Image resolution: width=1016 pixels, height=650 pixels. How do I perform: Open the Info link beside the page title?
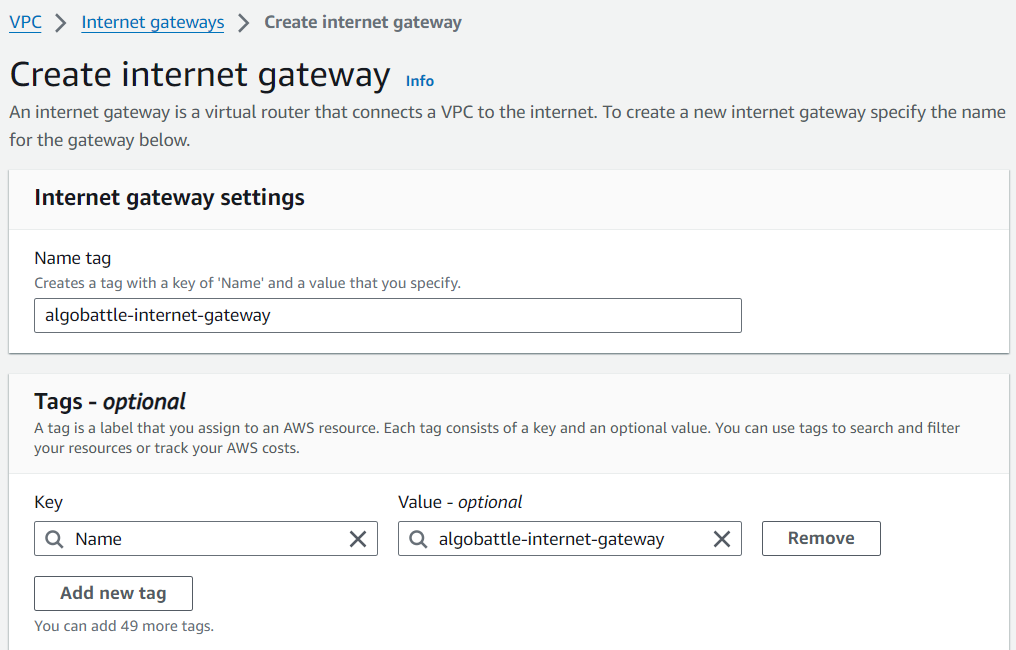tap(419, 81)
